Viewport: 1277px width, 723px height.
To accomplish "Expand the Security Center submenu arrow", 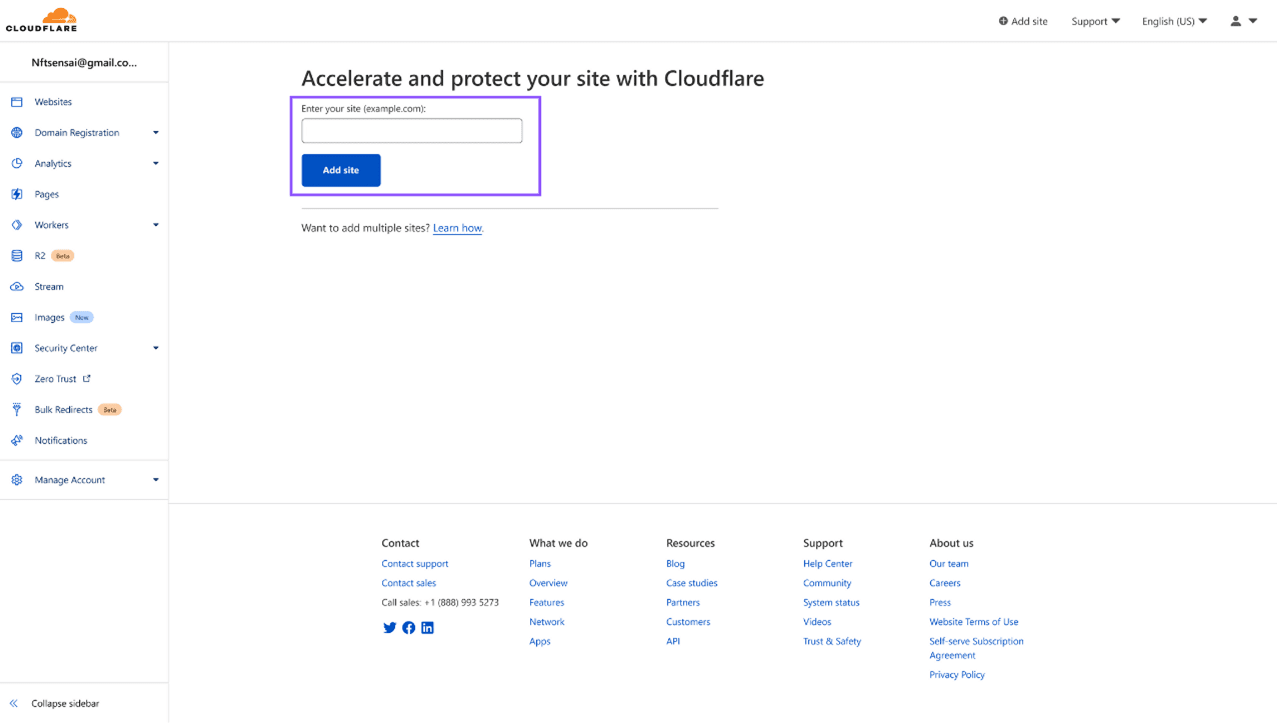I will click(155, 348).
